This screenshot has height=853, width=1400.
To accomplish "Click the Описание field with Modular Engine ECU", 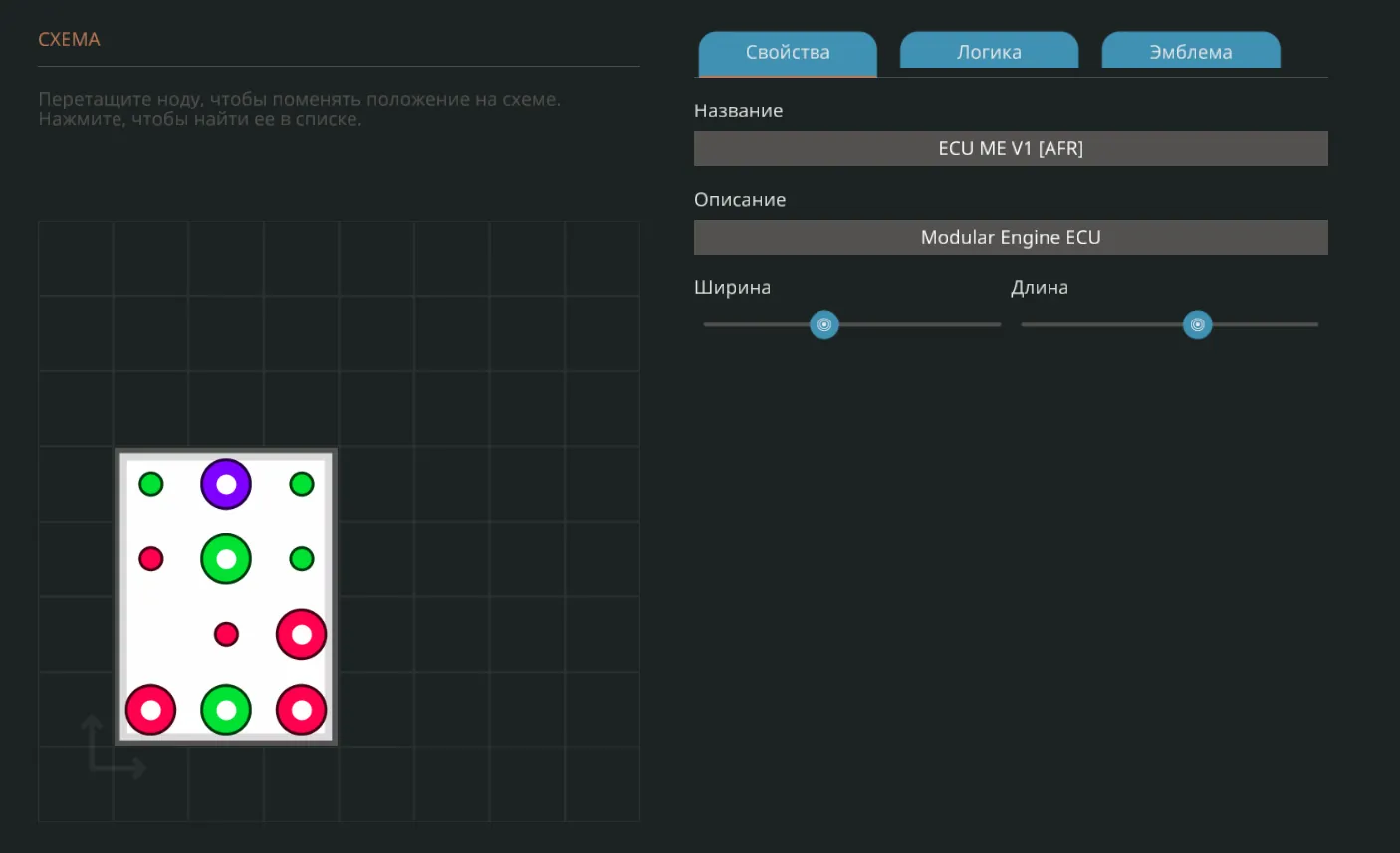I will click(x=1011, y=238).
